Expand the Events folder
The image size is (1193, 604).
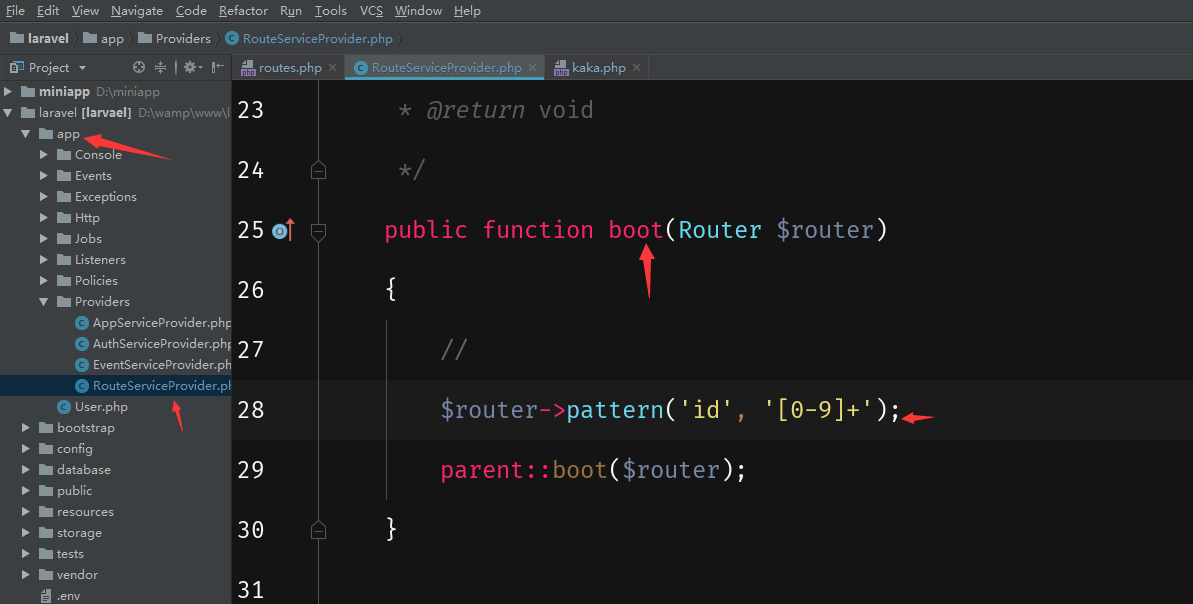click(x=44, y=176)
